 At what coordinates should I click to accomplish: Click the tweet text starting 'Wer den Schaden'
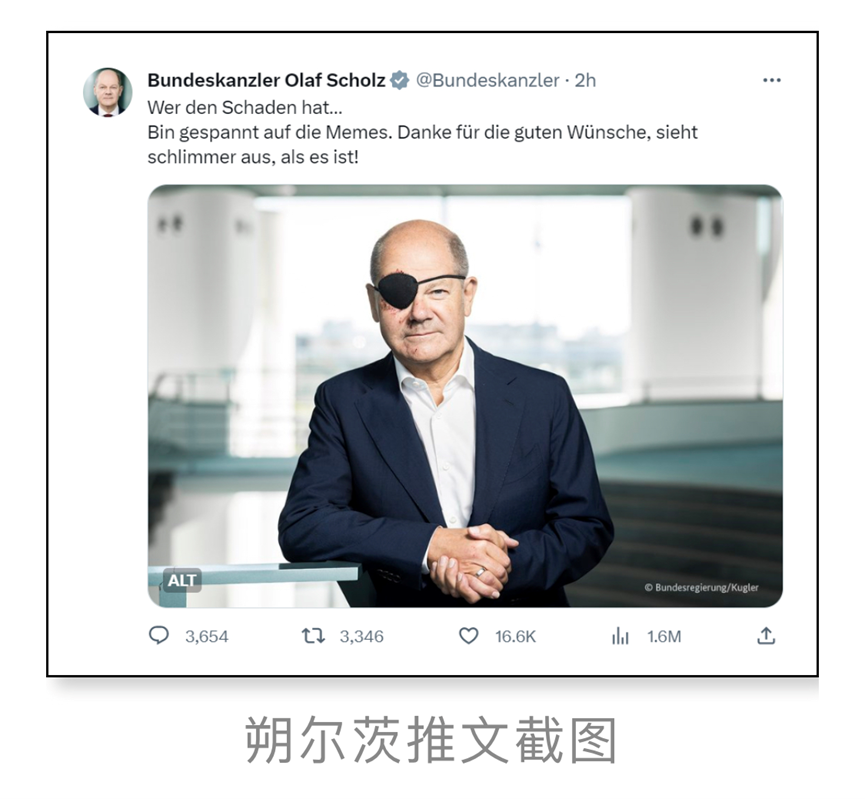(423, 132)
